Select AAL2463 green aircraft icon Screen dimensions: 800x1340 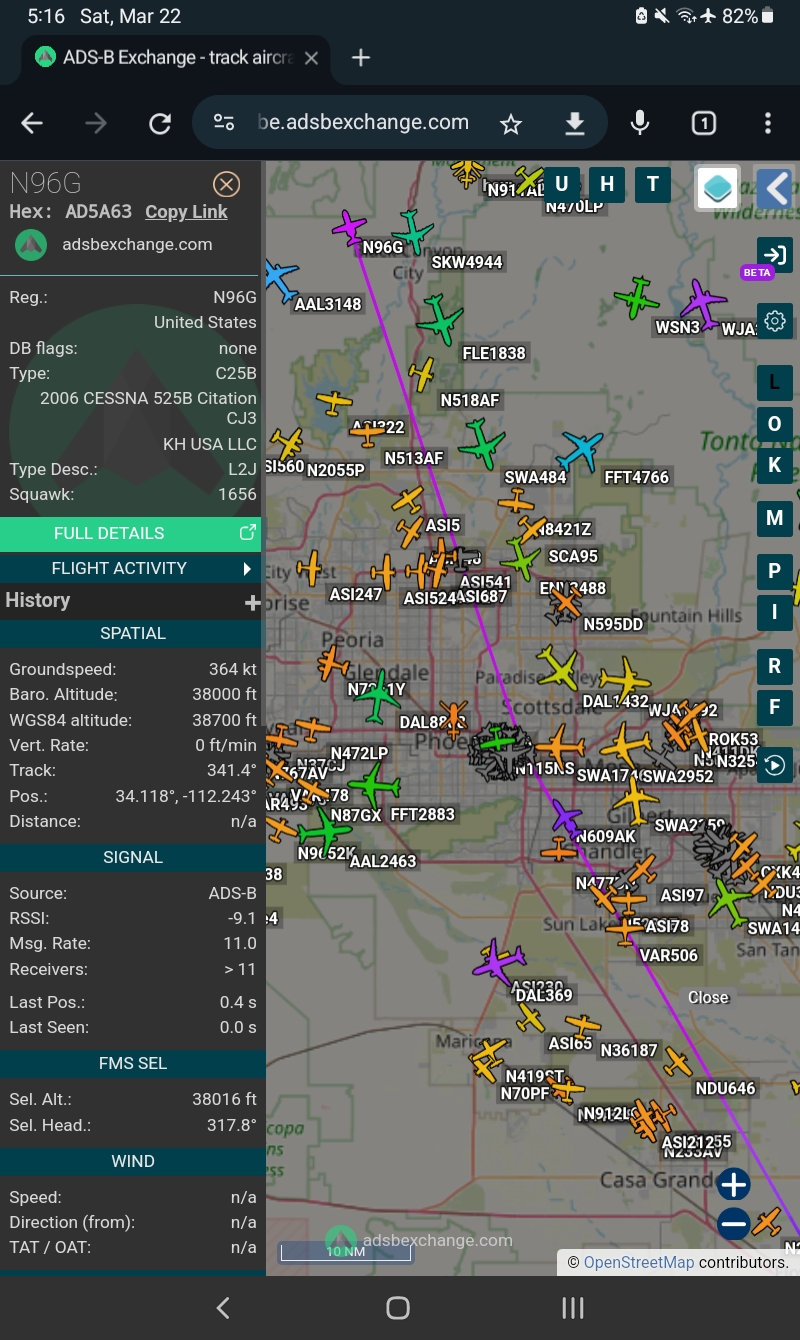[x=325, y=831]
